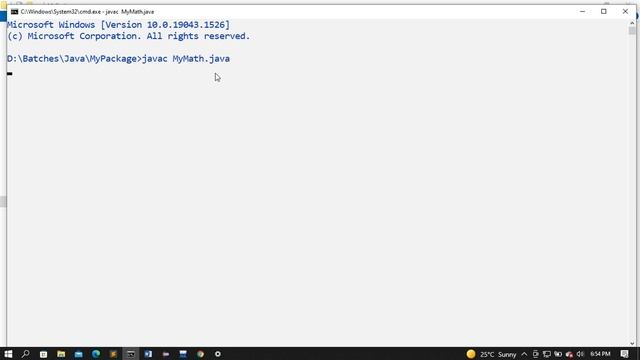Open the notification Action Center

[x=624, y=354]
